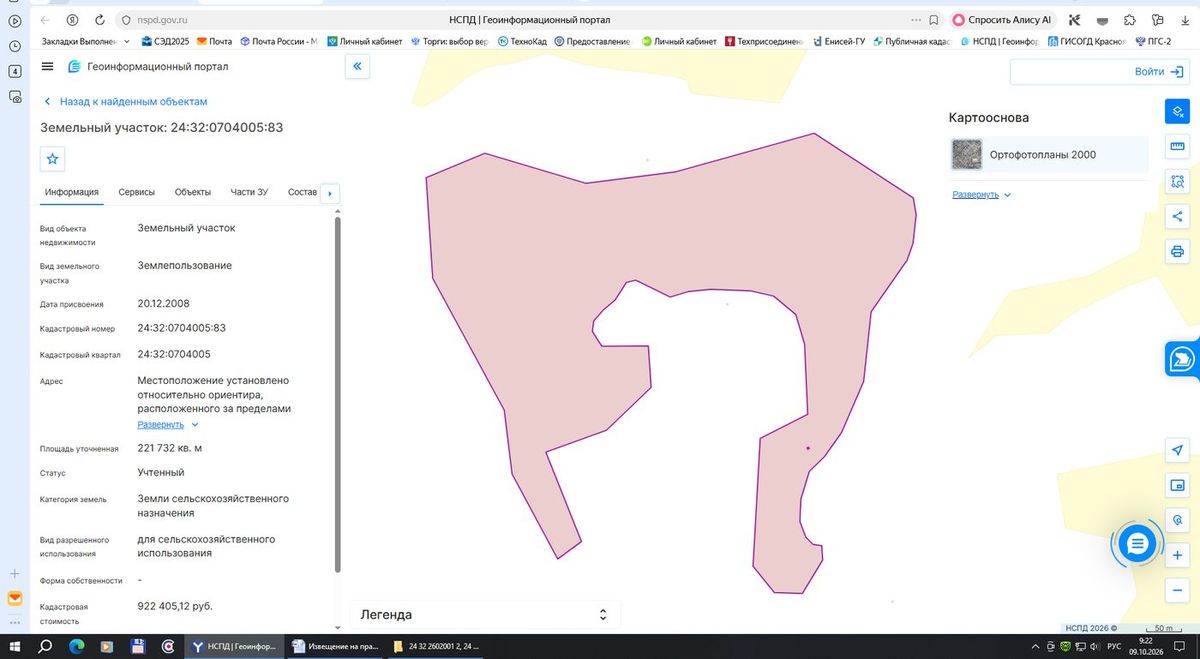Collapse the info panel with the double-chevron button
Viewport: 1200px width, 659px height.
pyautogui.click(x=357, y=66)
